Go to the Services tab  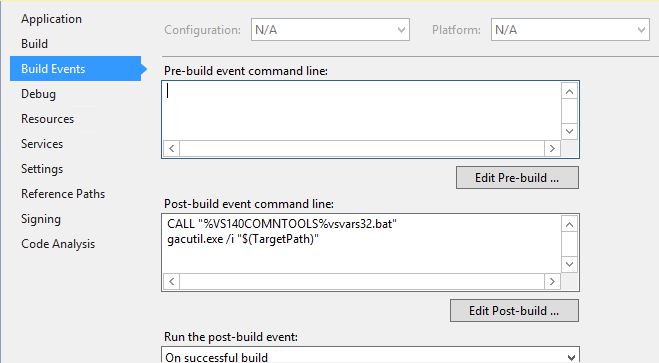click(x=42, y=144)
